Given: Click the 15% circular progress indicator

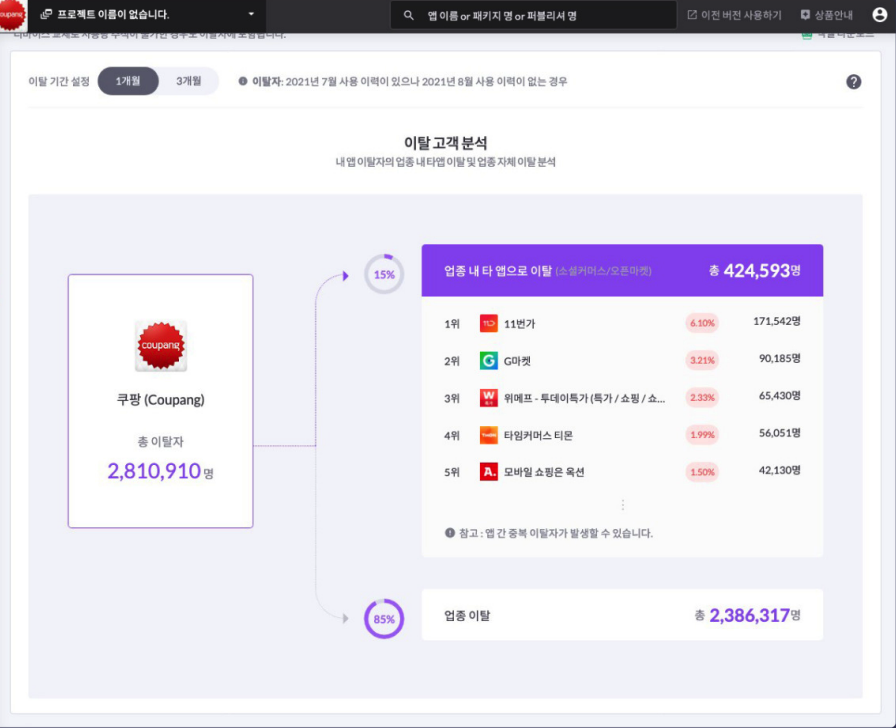Looking at the screenshot, I should pos(384,274).
